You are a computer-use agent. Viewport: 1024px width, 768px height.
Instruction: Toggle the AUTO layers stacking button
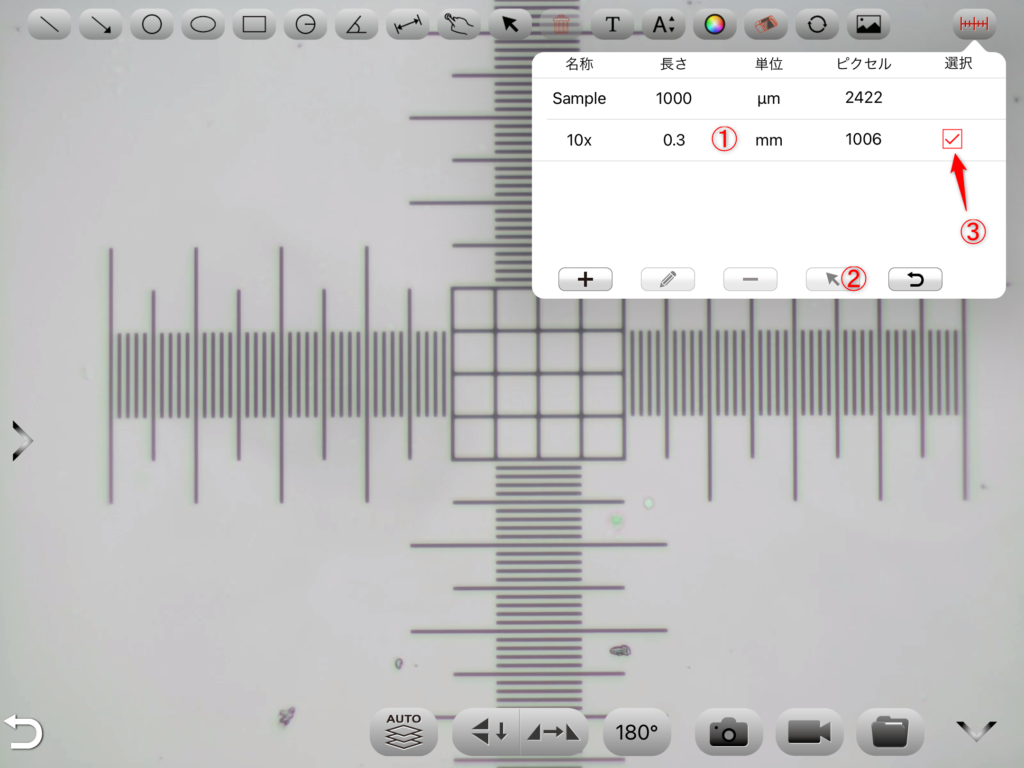404,732
